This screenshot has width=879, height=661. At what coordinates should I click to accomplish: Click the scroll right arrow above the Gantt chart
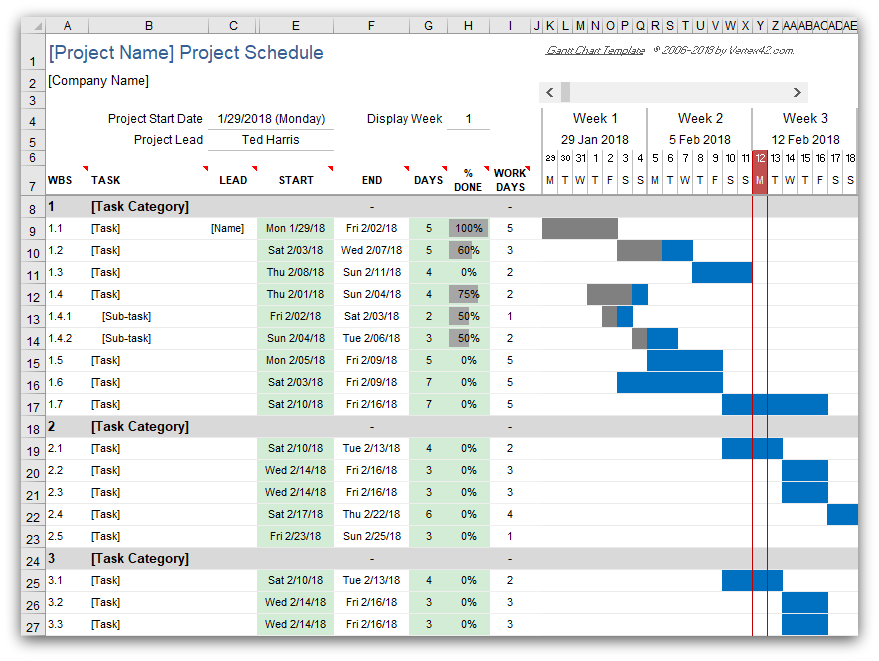pyautogui.click(x=797, y=93)
